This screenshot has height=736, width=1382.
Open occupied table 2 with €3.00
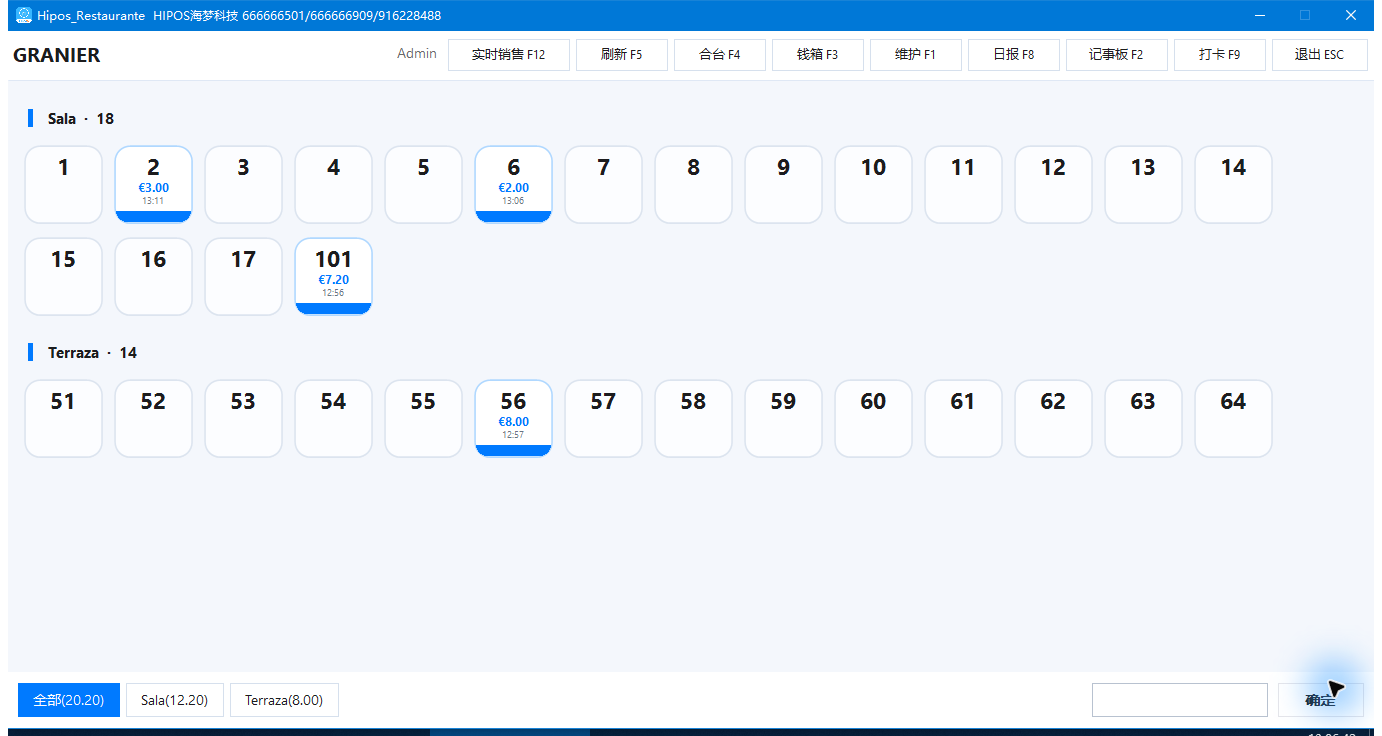pyautogui.click(x=154, y=184)
